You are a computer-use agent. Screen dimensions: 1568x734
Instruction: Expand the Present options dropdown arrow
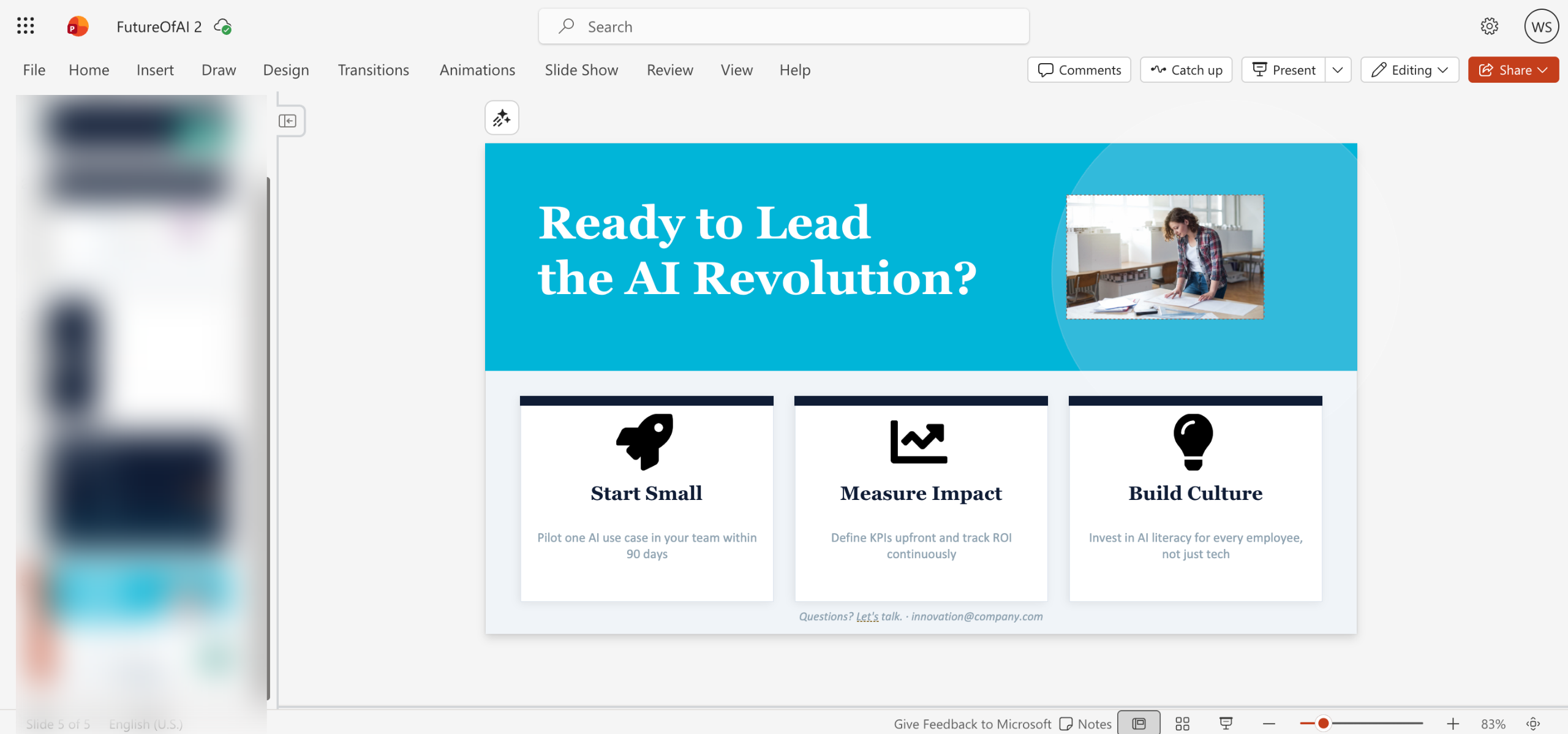(x=1338, y=70)
